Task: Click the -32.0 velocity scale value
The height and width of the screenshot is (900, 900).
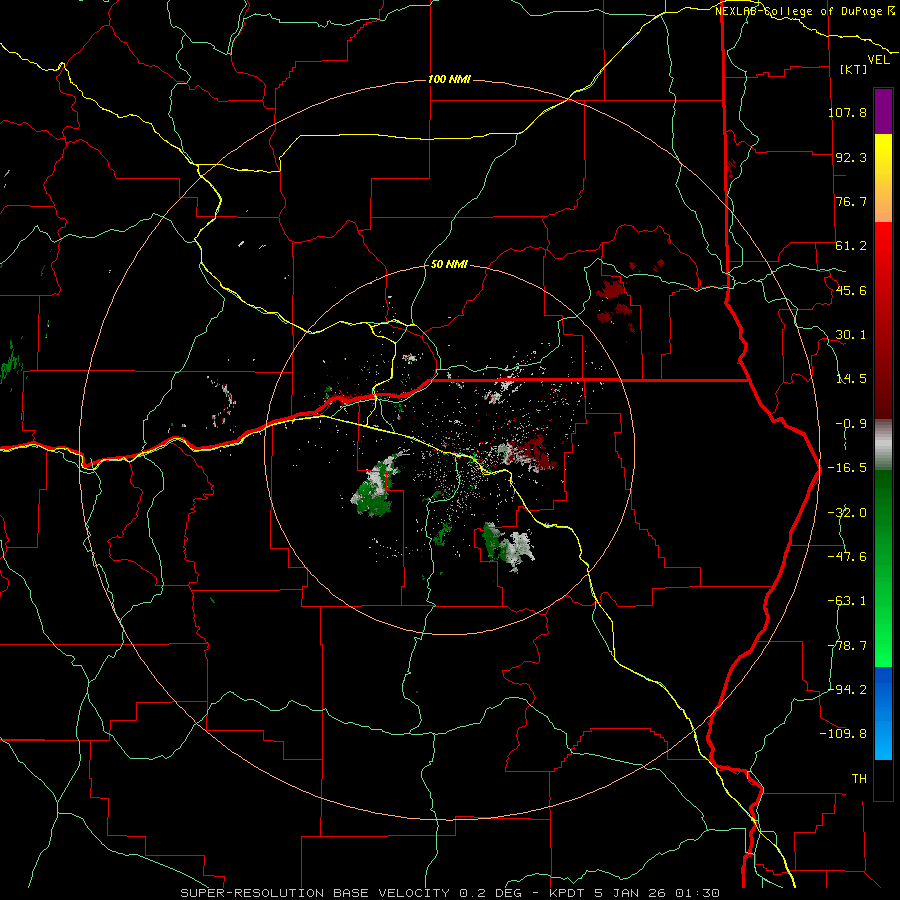Action: tap(847, 513)
